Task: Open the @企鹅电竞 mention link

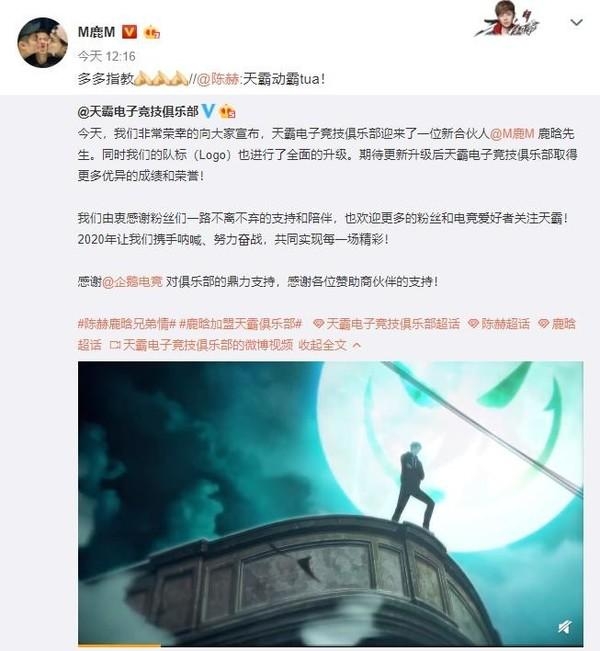Action: pyautogui.click(x=132, y=281)
